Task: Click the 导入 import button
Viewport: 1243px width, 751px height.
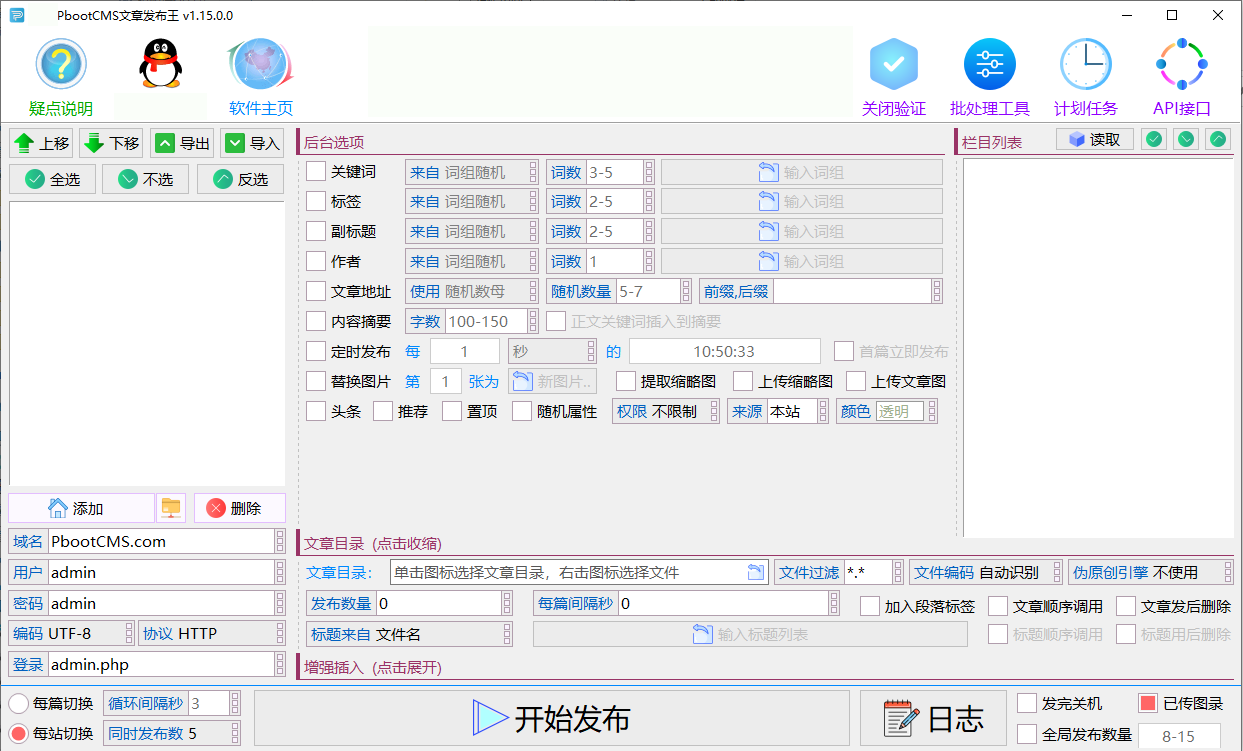Action: (252, 143)
